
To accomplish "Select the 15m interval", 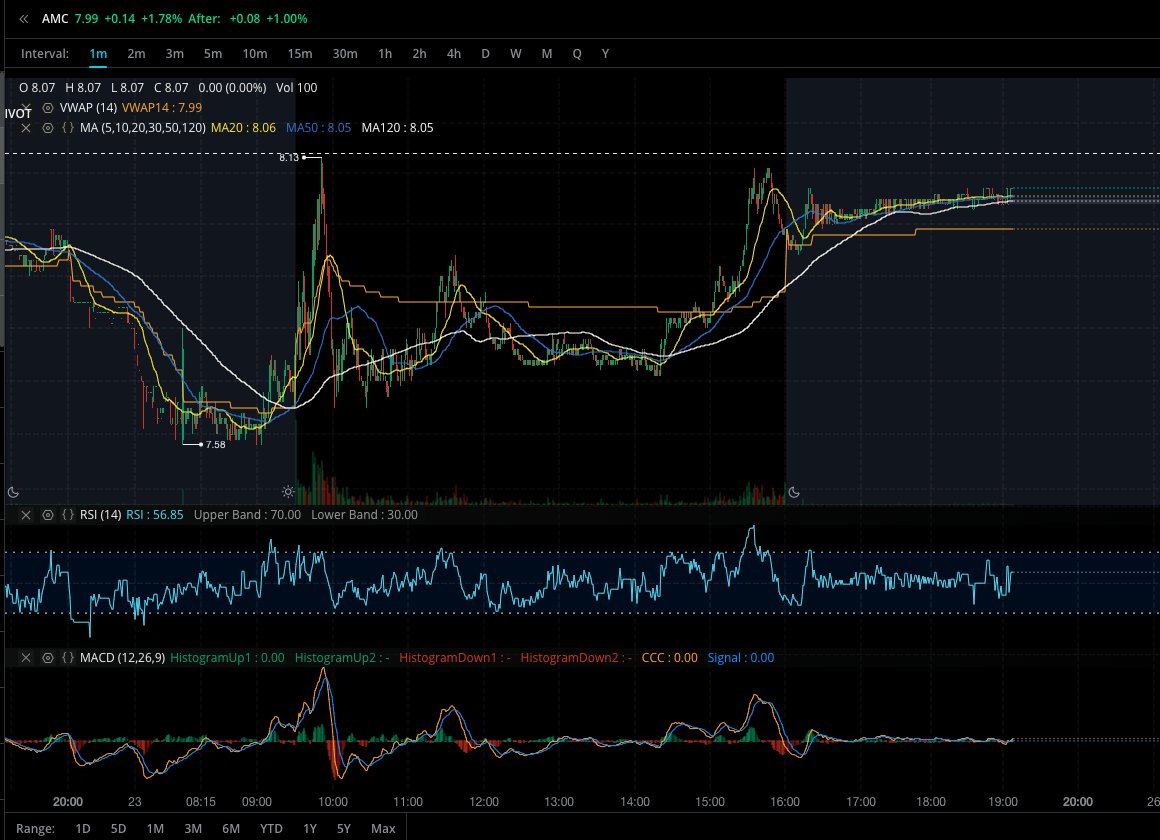I will click(300, 53).
